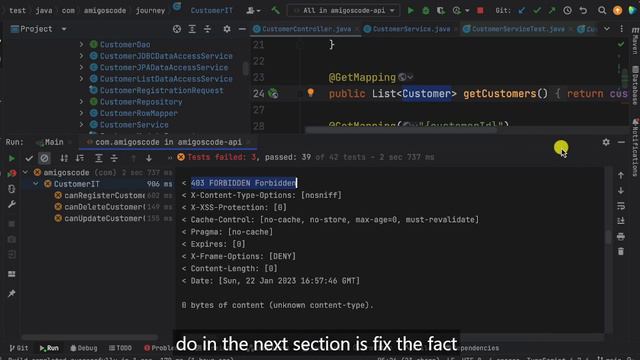
Task: Toggle Show Ignored tests button
Action: 44,158
